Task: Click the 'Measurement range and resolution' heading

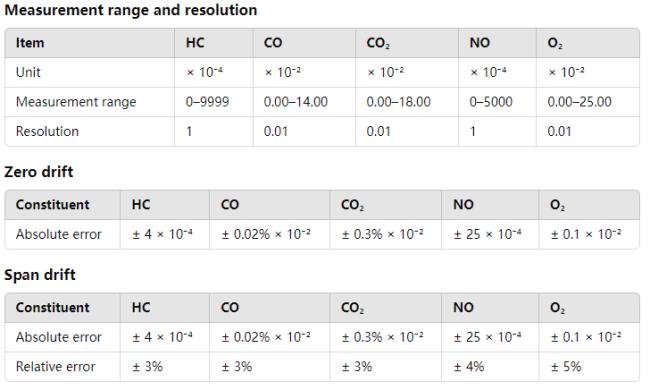Action: pos(131,10)
